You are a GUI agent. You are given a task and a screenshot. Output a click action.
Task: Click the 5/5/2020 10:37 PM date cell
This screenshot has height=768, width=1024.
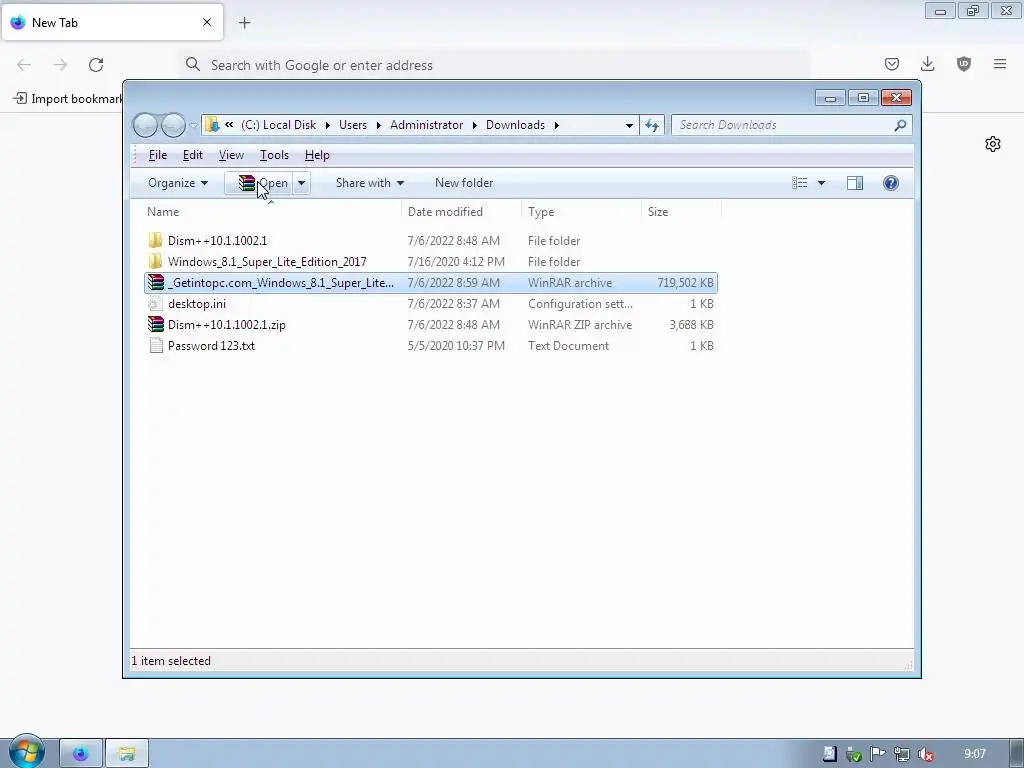tap(456, 345)
